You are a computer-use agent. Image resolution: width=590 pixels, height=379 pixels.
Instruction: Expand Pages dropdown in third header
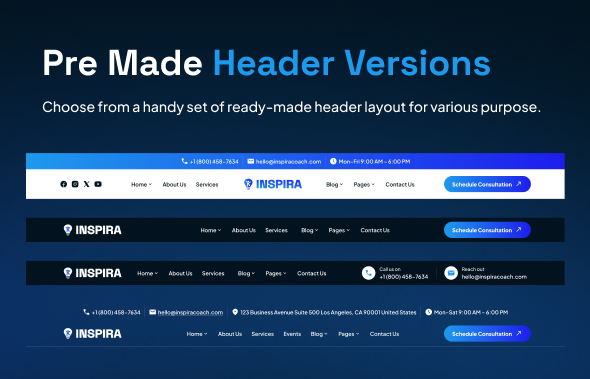[x=276, y=273]
